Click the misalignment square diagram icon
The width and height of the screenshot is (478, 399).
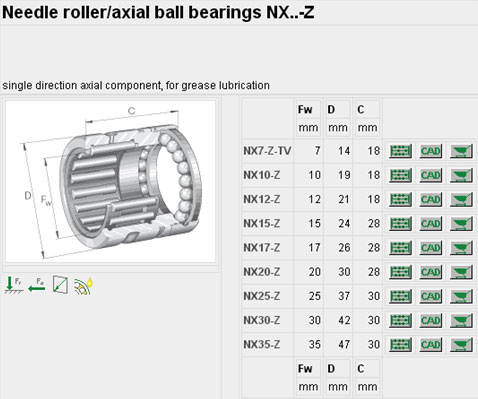click(60, 285)
